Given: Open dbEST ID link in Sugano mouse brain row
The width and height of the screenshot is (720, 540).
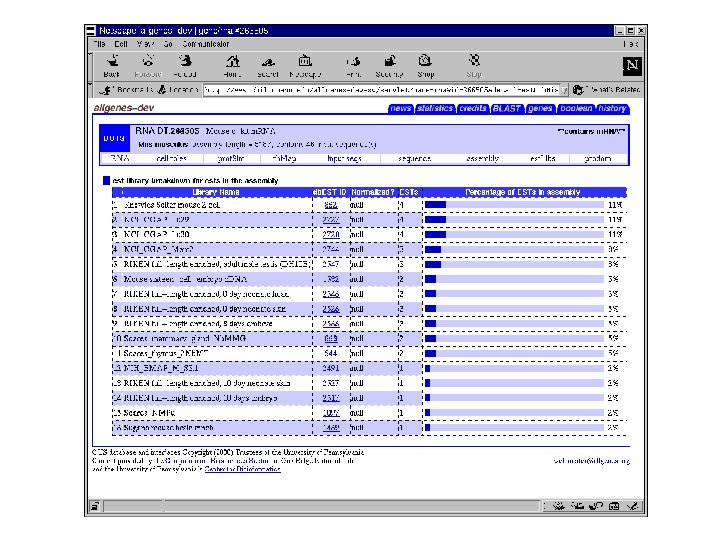Looking at the screenshot, I should tap(331, 428).
